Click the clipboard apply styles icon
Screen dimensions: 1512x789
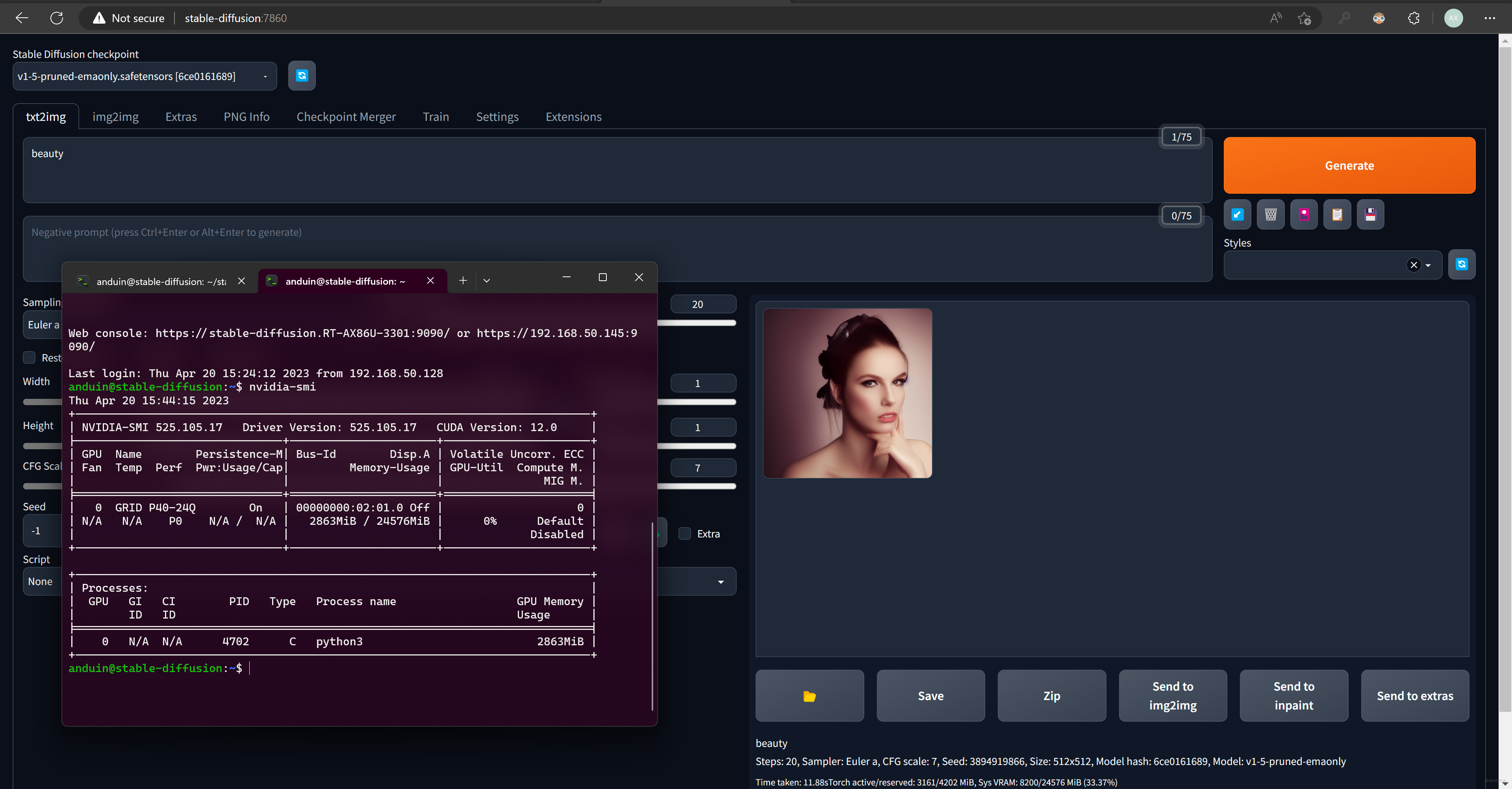1336,214
